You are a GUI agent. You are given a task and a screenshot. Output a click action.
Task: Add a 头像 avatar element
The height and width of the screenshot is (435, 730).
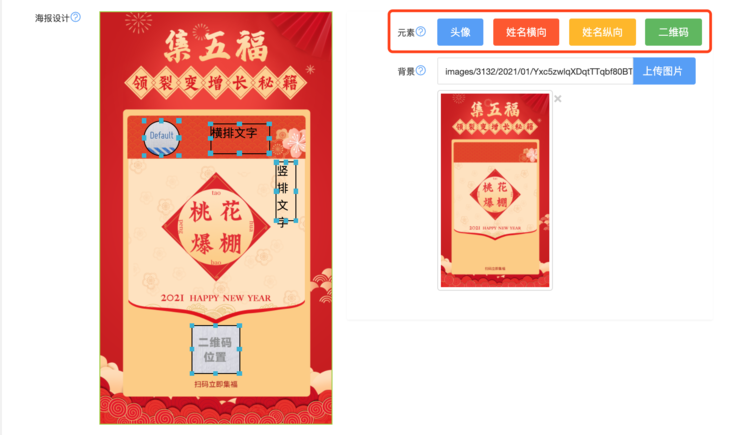click(460, 32)
